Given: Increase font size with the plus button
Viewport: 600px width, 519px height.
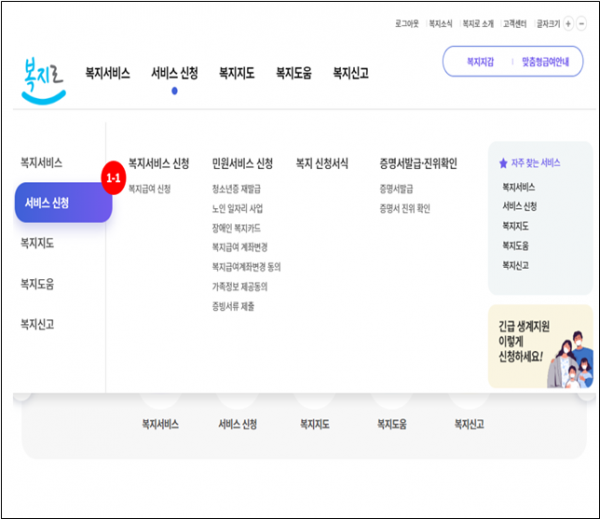Looking at the screenshot, I should pyautogui.click(x=568, y=23).
